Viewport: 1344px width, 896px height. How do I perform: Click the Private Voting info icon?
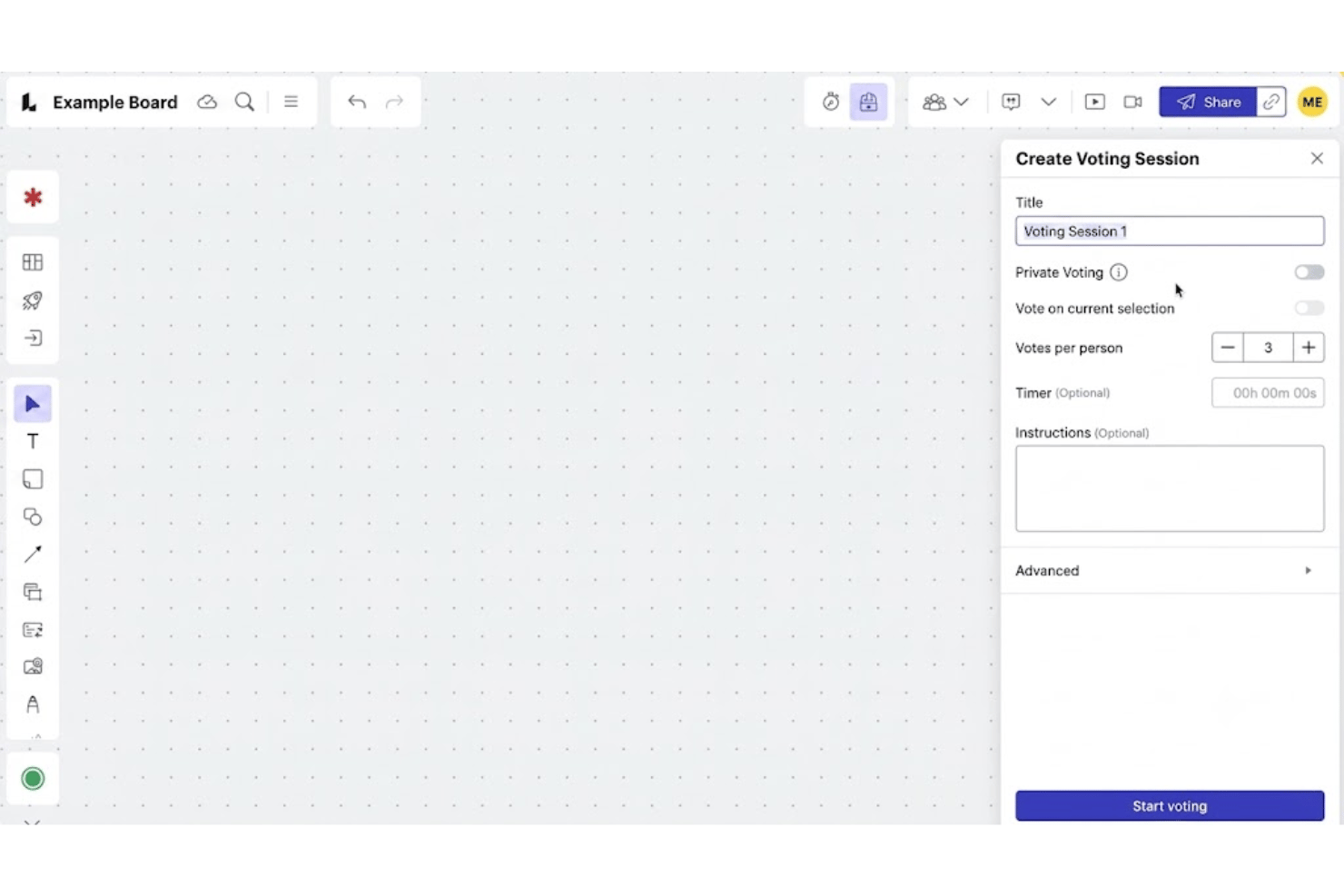pos(1119,272)
